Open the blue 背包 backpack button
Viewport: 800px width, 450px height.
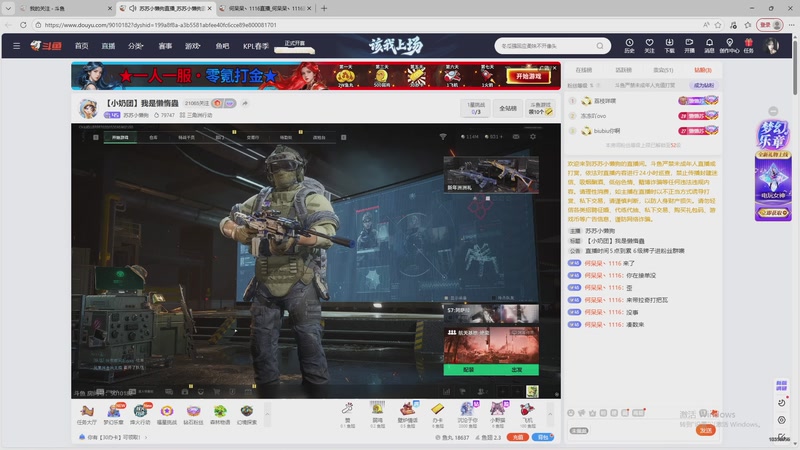543,437
